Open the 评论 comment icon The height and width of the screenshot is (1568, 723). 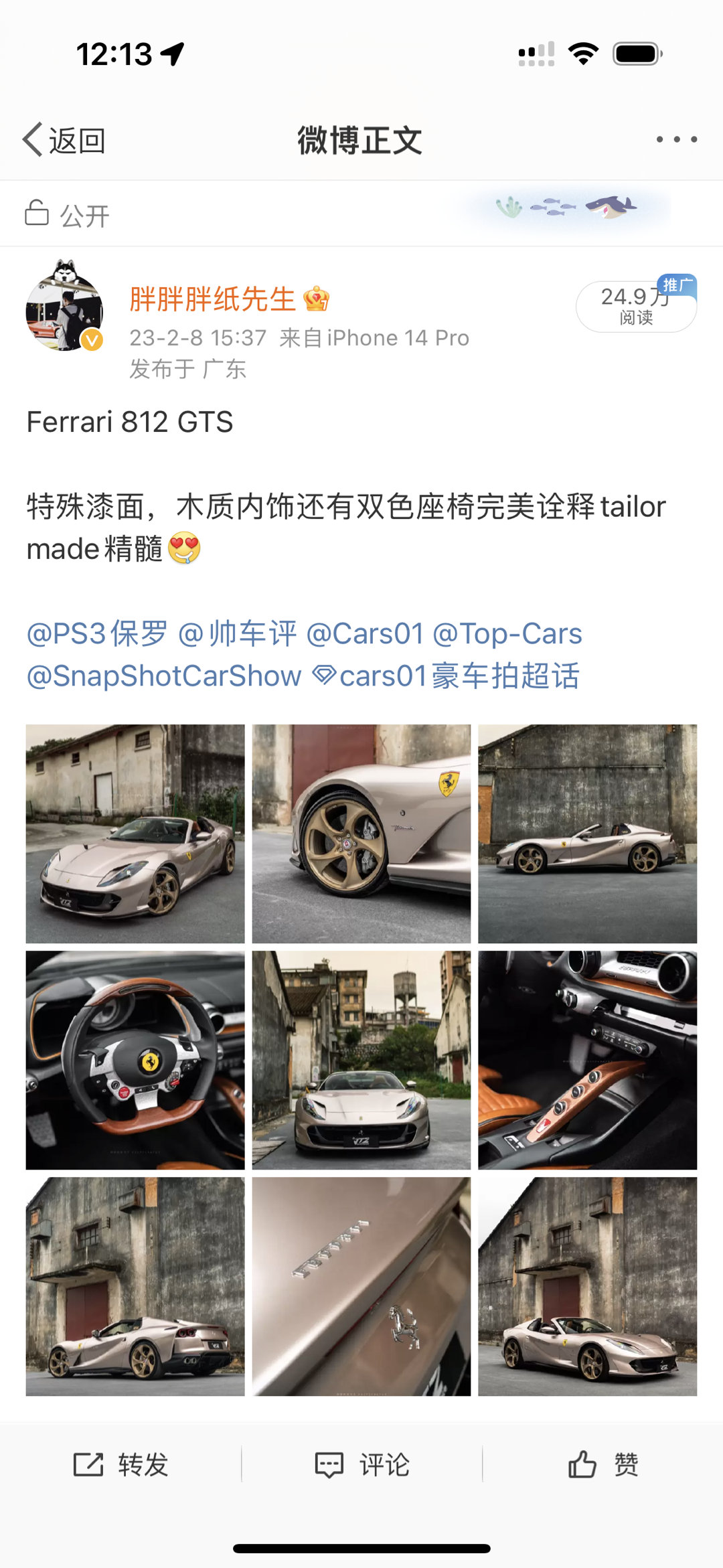[x=329, y=1464]
